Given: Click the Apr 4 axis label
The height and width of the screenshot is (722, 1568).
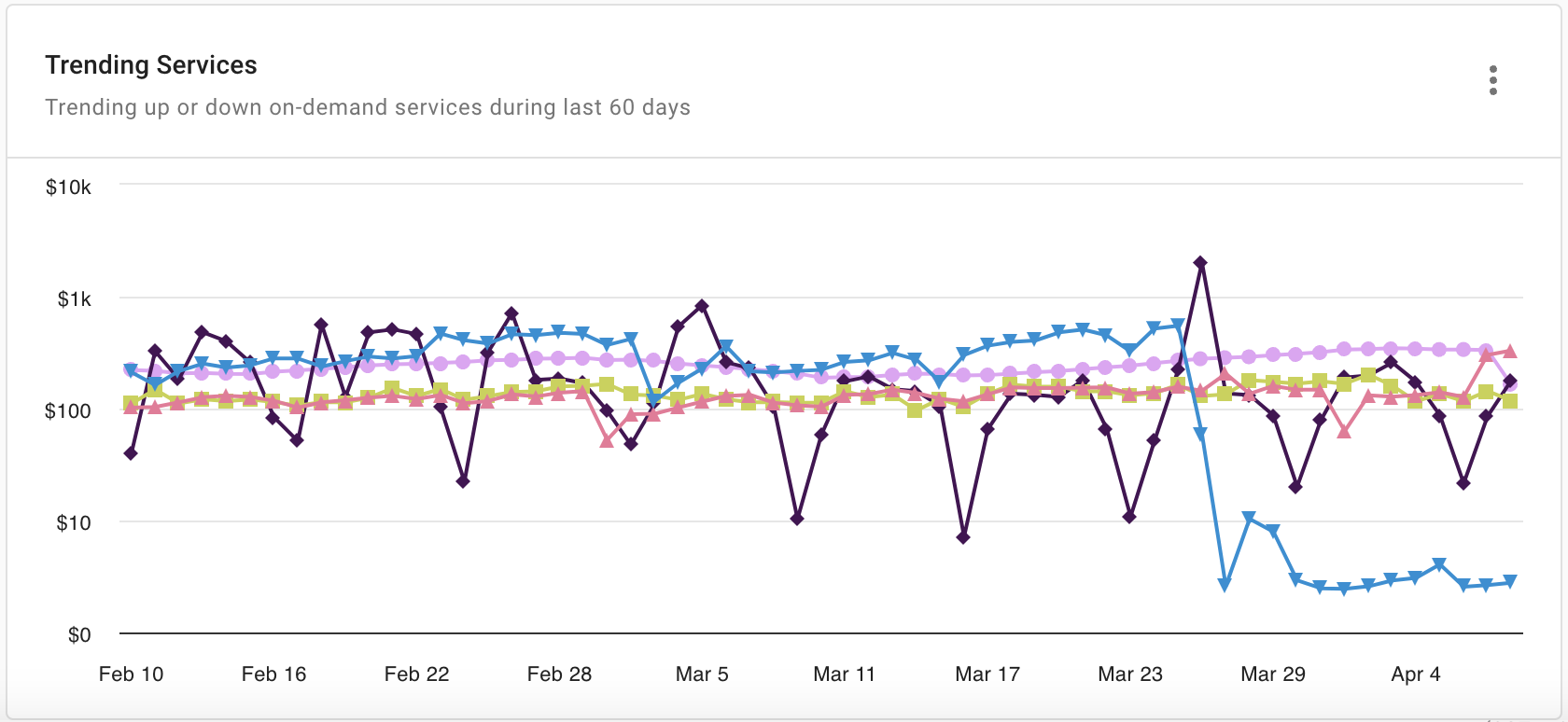Looking at the screenshot, I should [x=1416, y=674].
